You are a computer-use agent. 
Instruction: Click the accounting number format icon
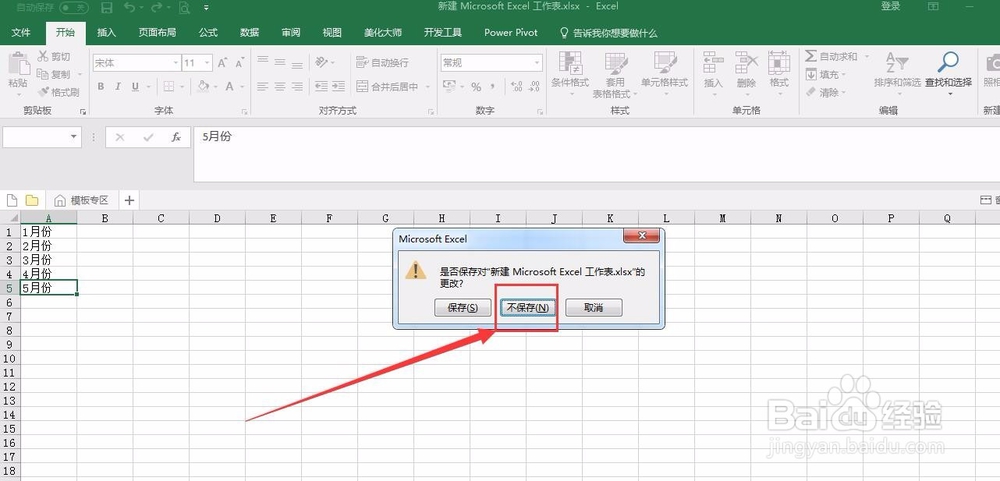coord(449,86)
